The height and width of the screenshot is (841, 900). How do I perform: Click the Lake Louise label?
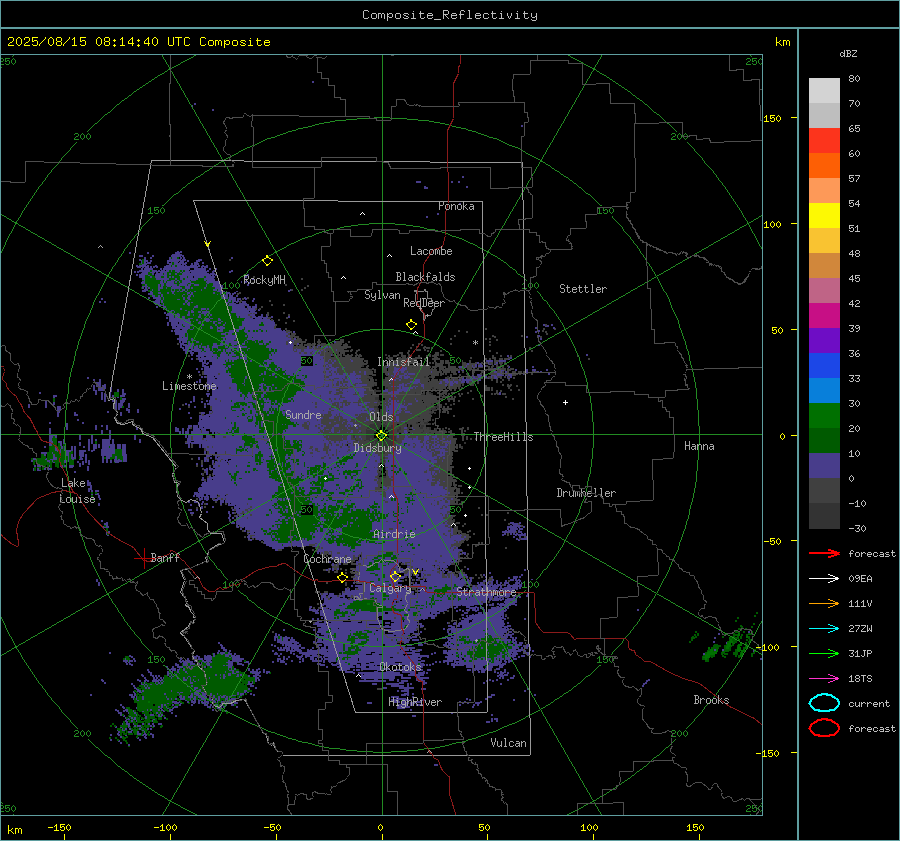point(77,491)
